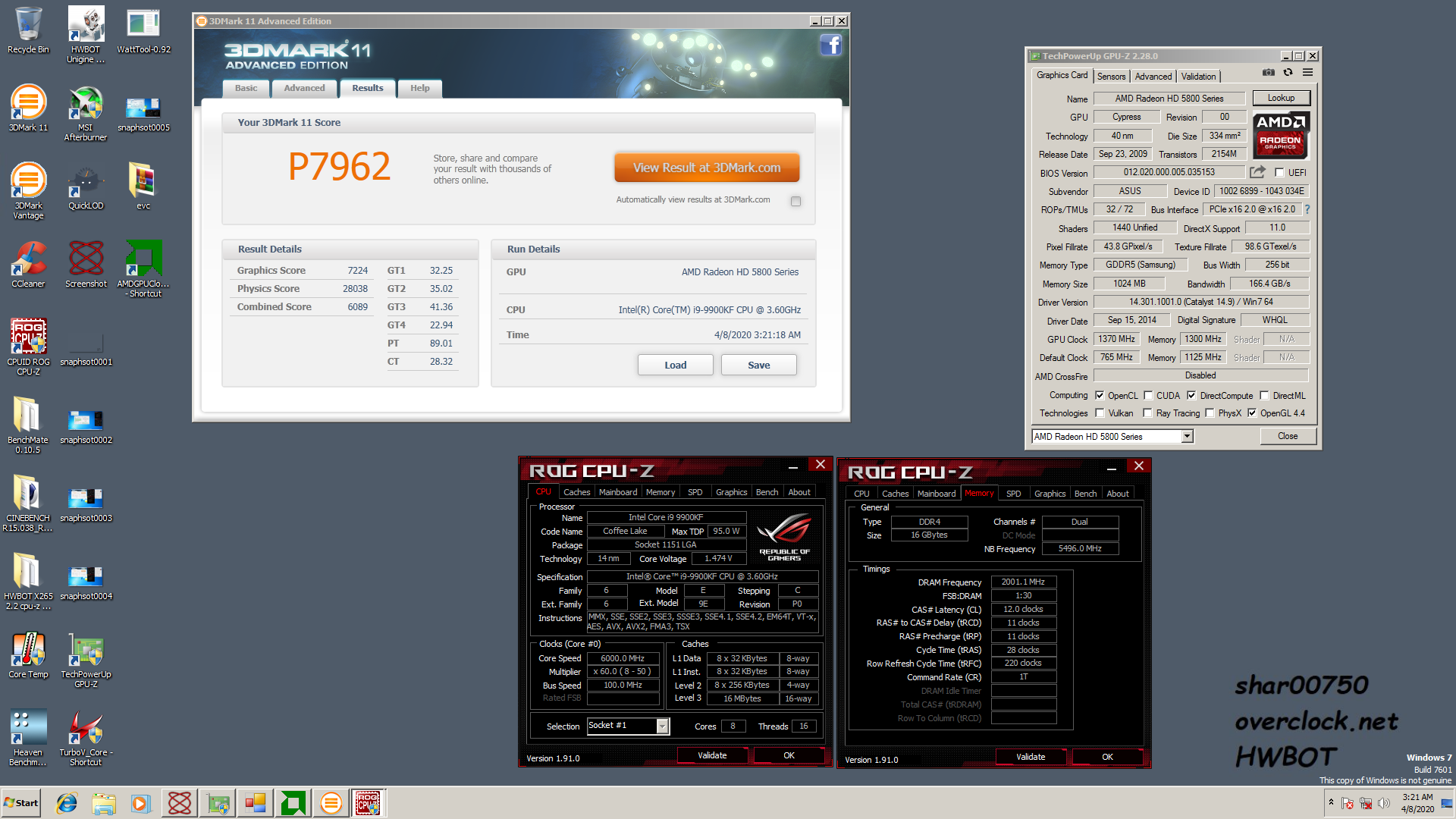This screenshot has height=819, width=1456.
Task: Click the Facebook icon in 3DMark 11
Action: click(x=831, y=45)
